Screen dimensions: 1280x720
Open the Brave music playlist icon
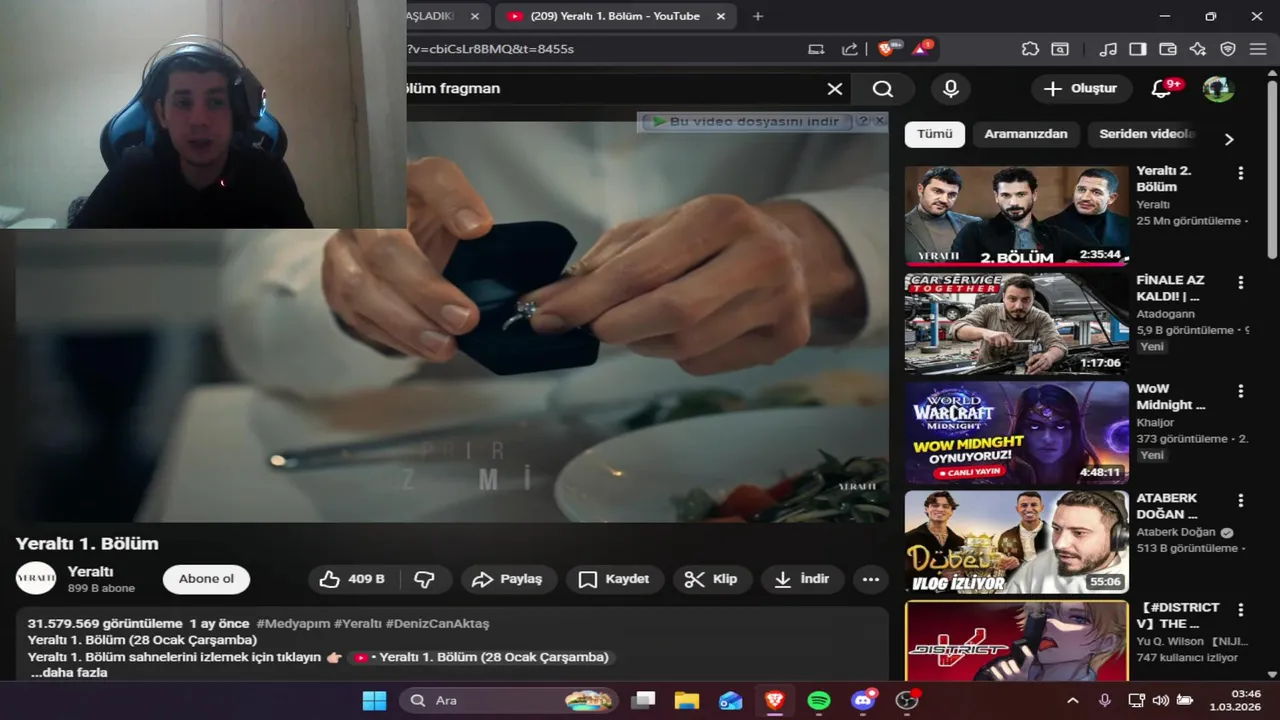[x=1107, y=48]
